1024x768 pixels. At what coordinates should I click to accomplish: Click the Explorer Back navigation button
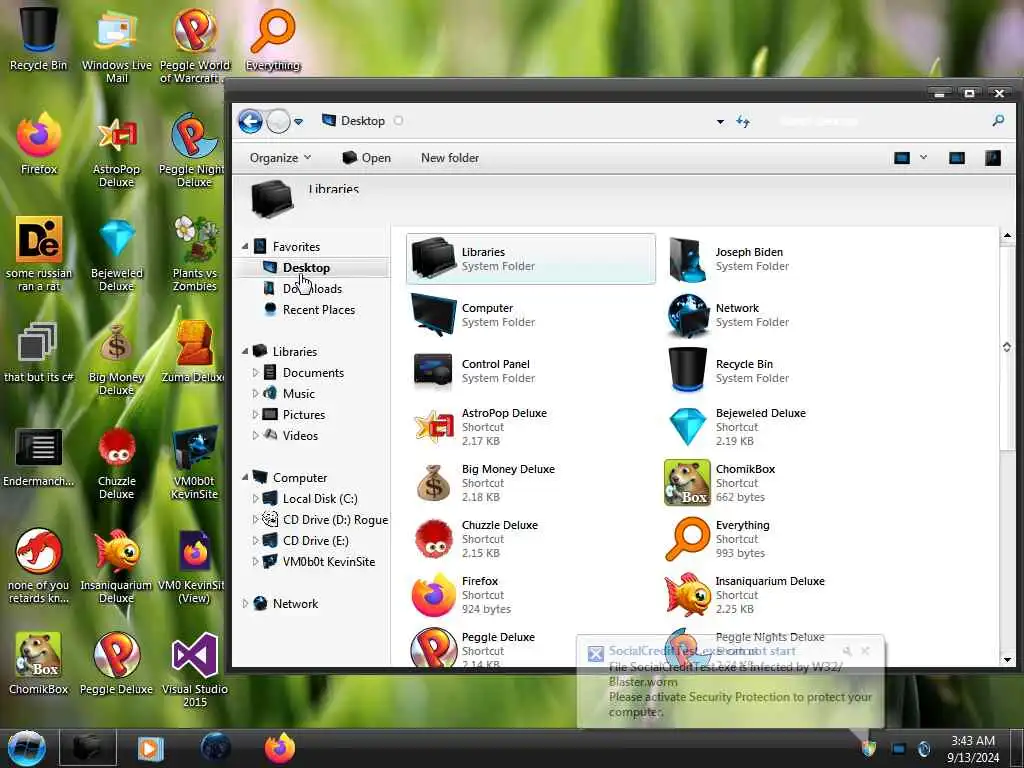point(250,121)
